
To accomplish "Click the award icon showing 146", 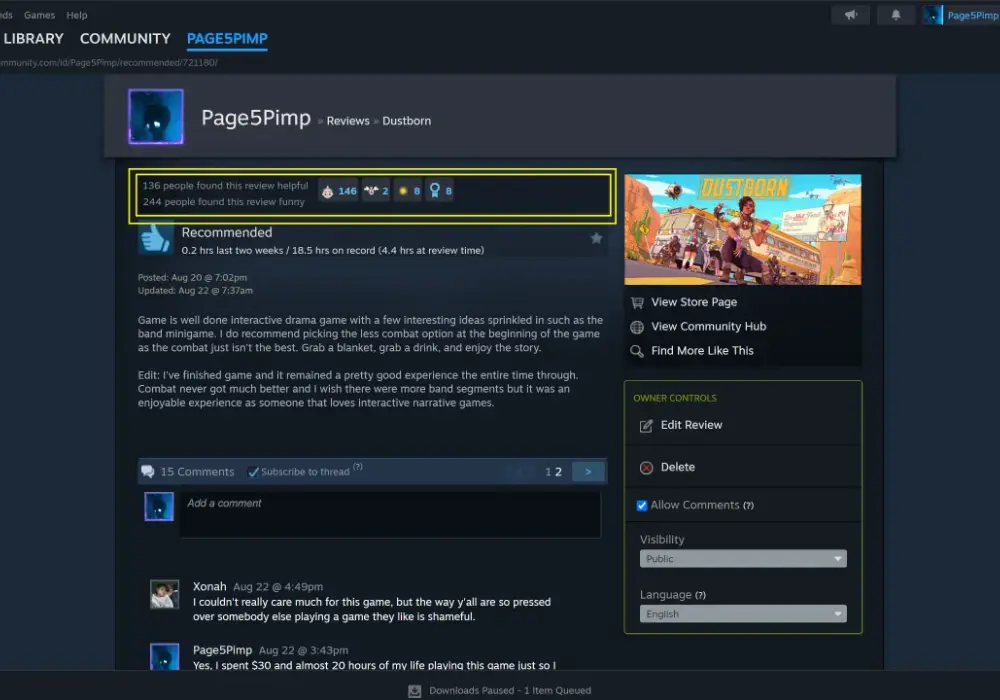I will 339,191.
